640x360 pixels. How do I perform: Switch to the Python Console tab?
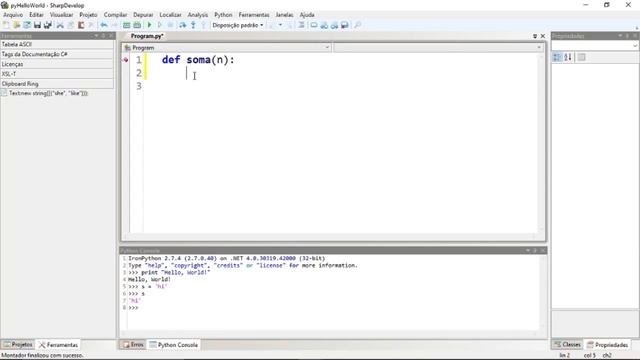tap(173, 345)
